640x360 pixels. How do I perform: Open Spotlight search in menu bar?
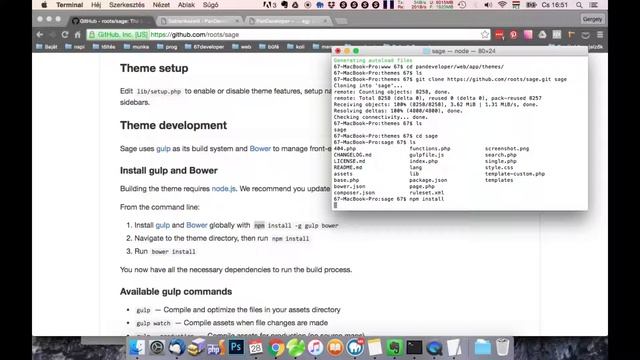[x=579, y=5]
